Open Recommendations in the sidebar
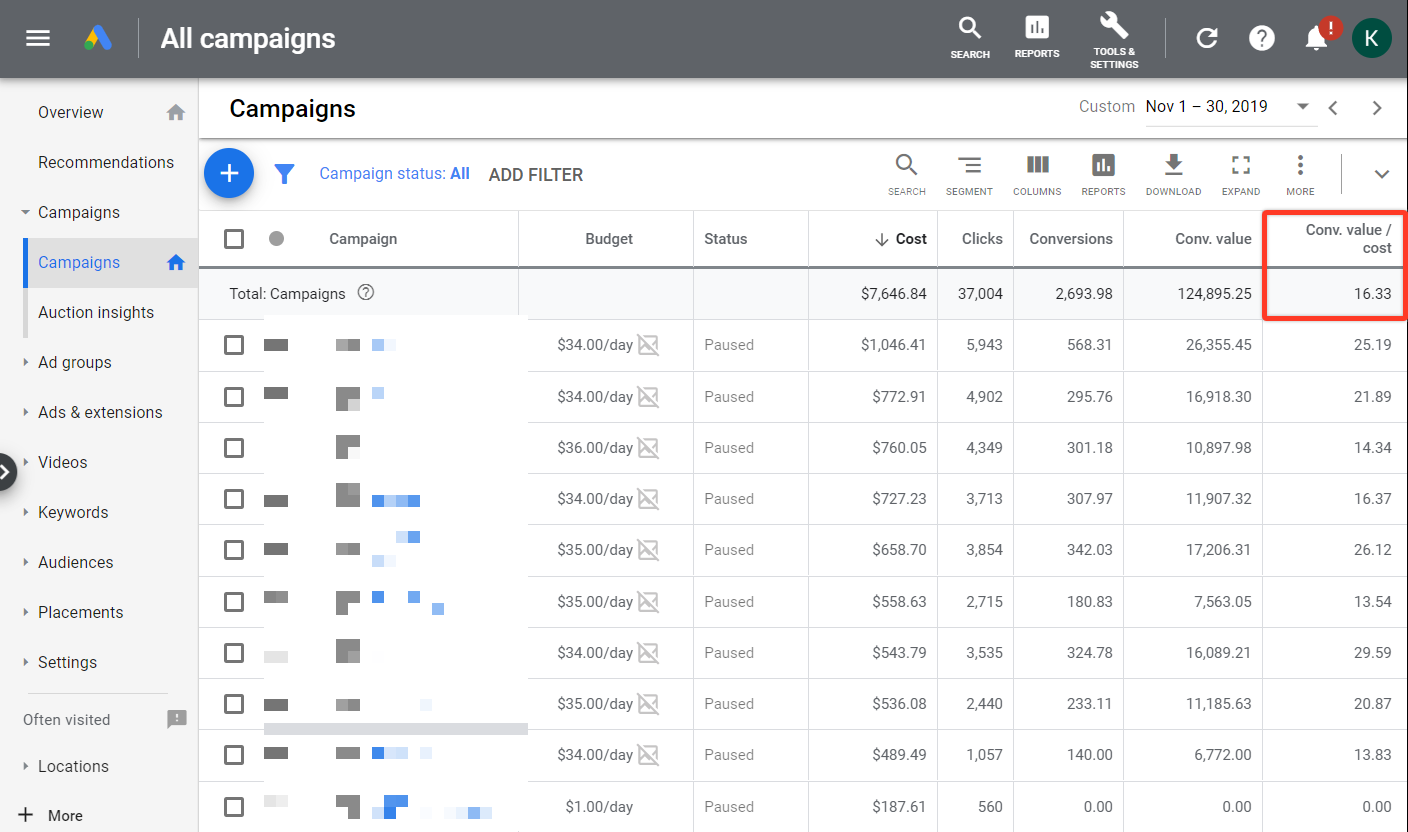 pos(106,162)
